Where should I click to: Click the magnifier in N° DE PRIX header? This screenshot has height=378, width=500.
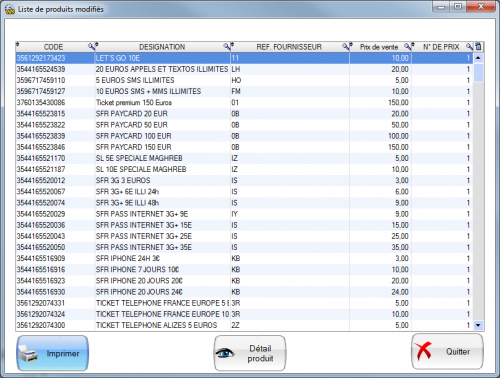coord(469,47)
